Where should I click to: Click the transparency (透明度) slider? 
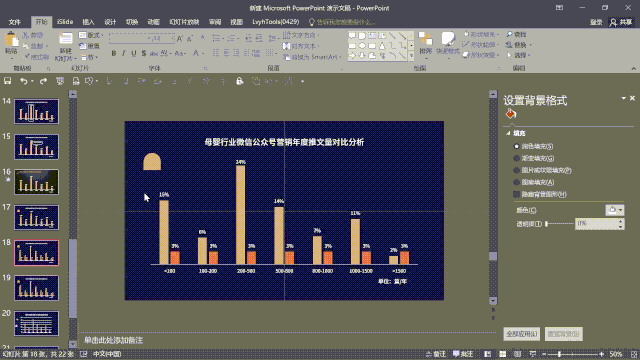(560, 223)
